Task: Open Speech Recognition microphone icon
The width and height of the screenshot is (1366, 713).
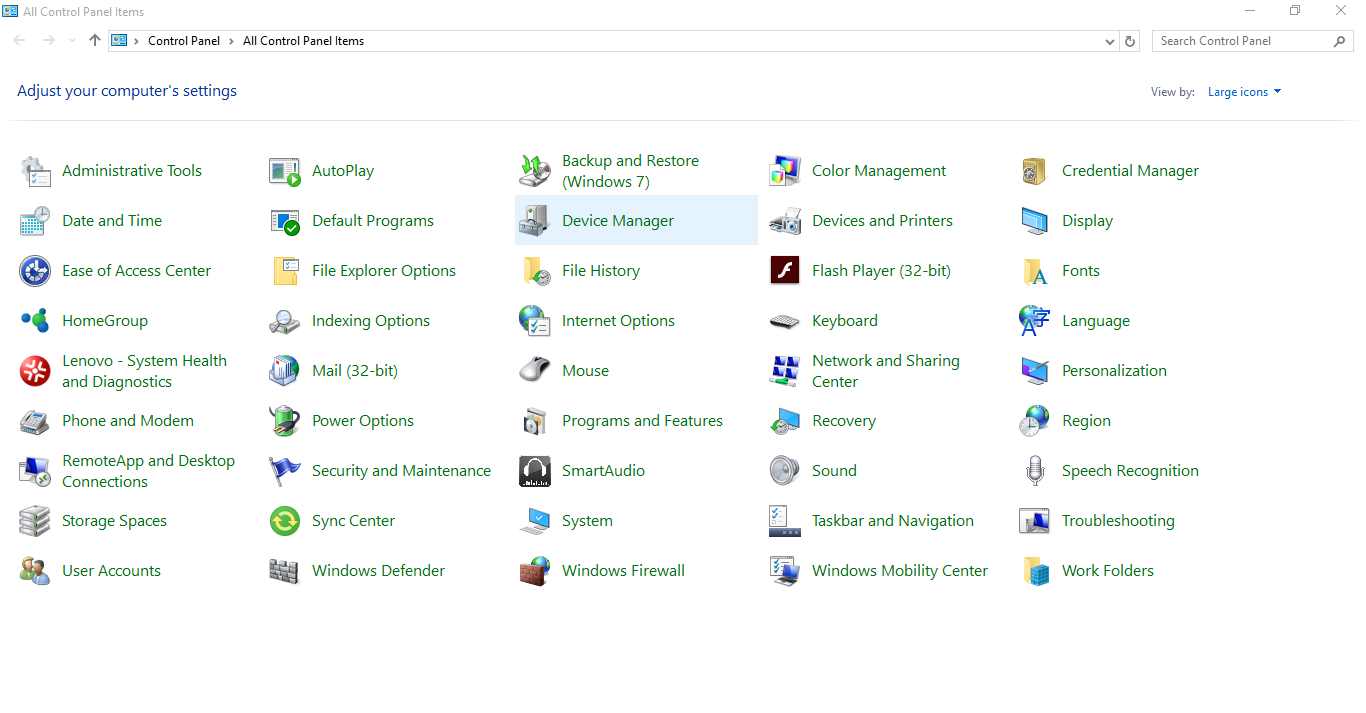Action: (x=1035, y=471)
